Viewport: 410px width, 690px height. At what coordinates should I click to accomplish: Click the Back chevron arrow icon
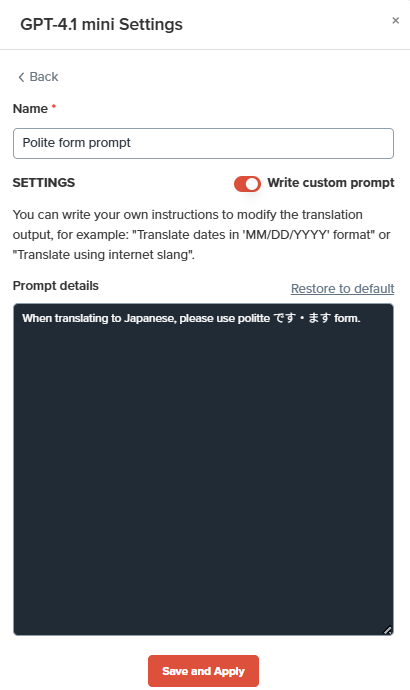tap(21, 77)
